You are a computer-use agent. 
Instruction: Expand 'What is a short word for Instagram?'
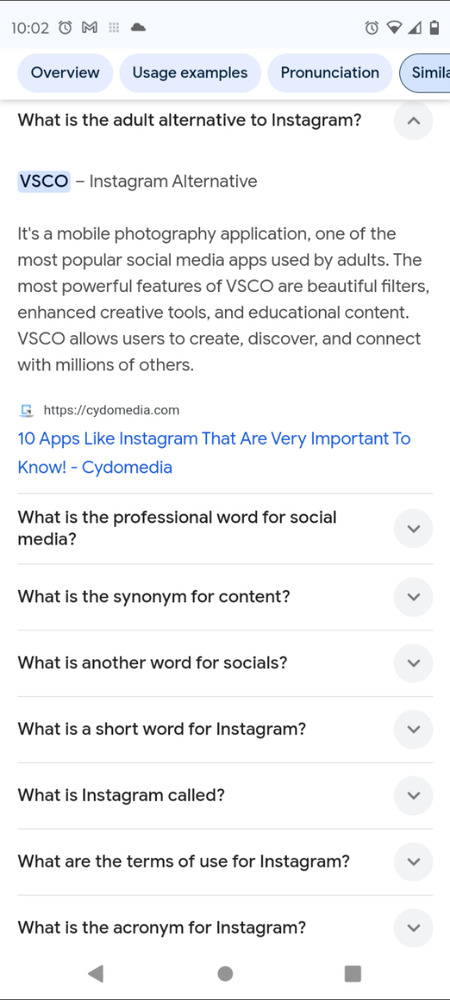(413, 729)
